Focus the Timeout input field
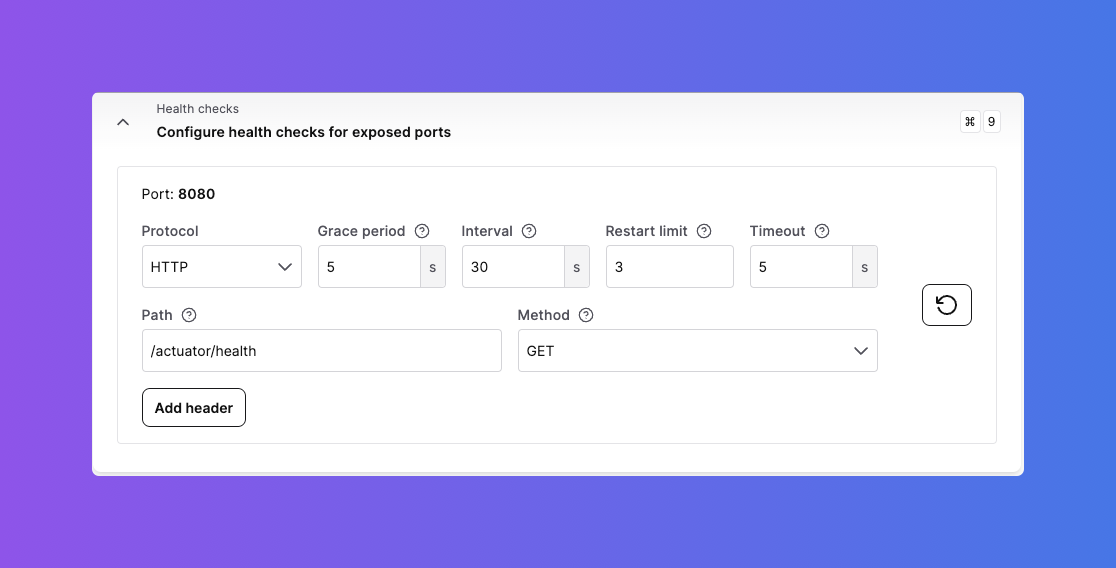 pos(801,267)
